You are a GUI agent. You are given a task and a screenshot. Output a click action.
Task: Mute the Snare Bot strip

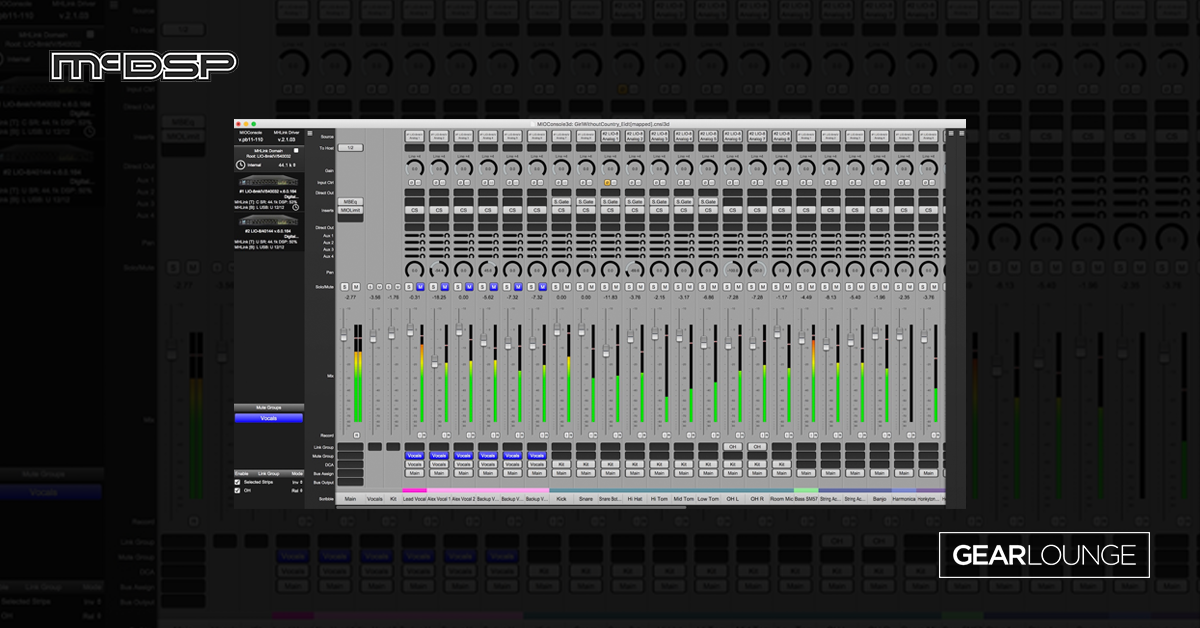(617, 287)
